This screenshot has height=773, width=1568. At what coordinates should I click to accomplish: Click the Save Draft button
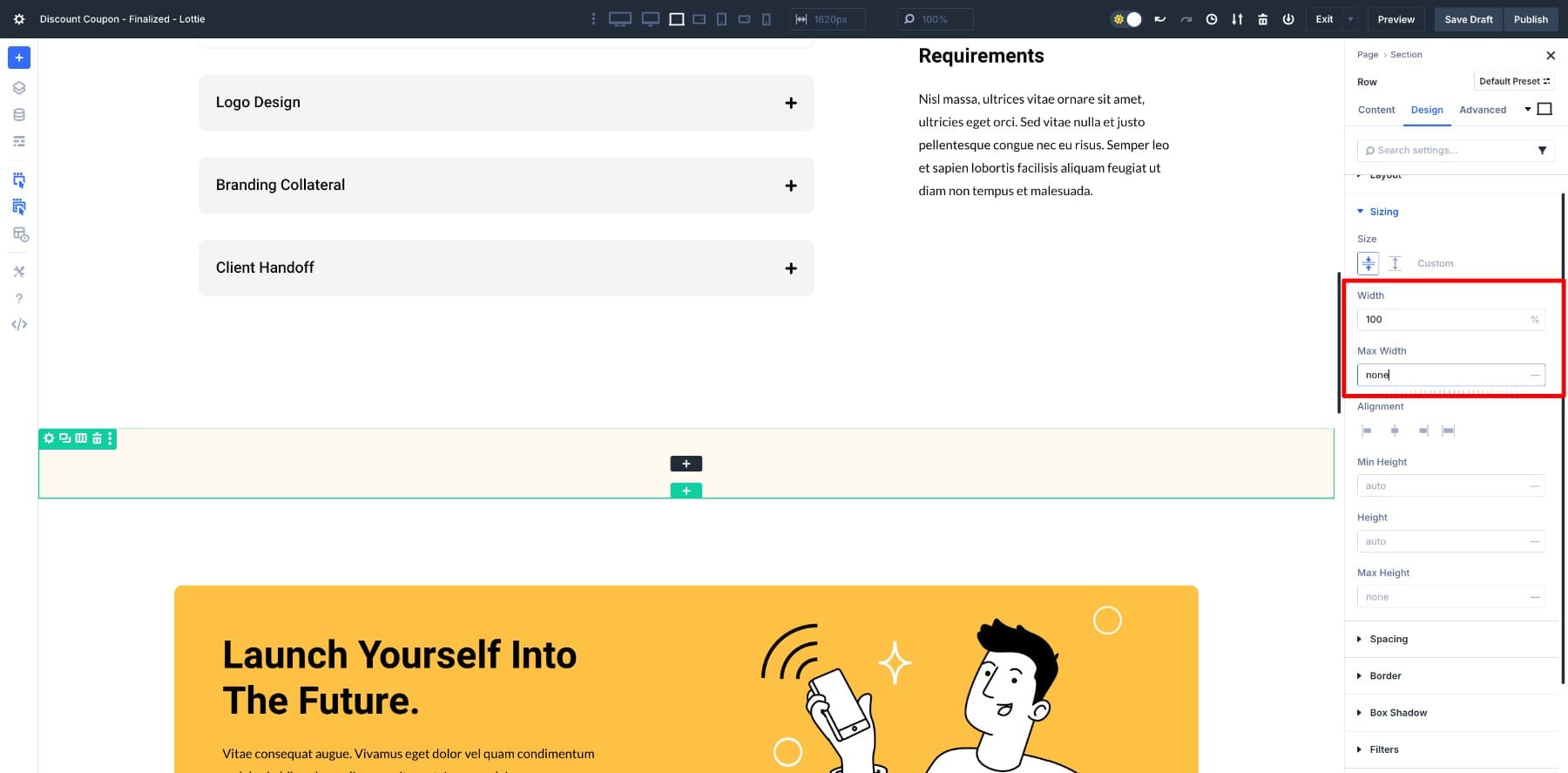coord(1468,19)
